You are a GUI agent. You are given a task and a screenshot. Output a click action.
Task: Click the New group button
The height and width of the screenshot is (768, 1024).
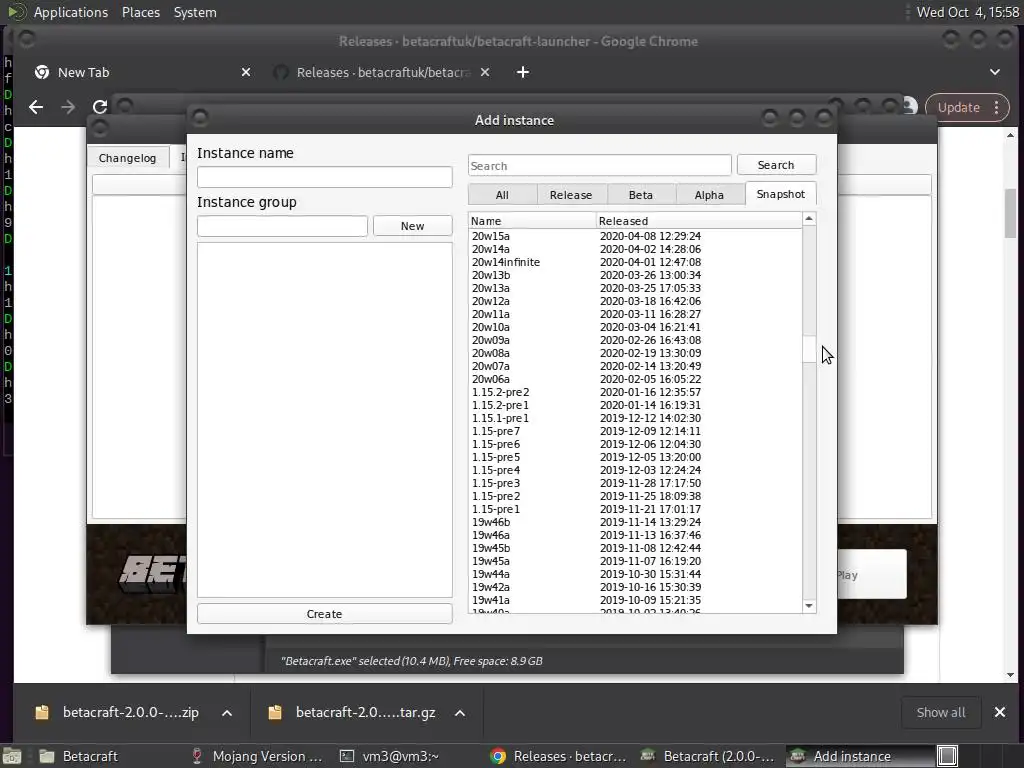(412, 226)
